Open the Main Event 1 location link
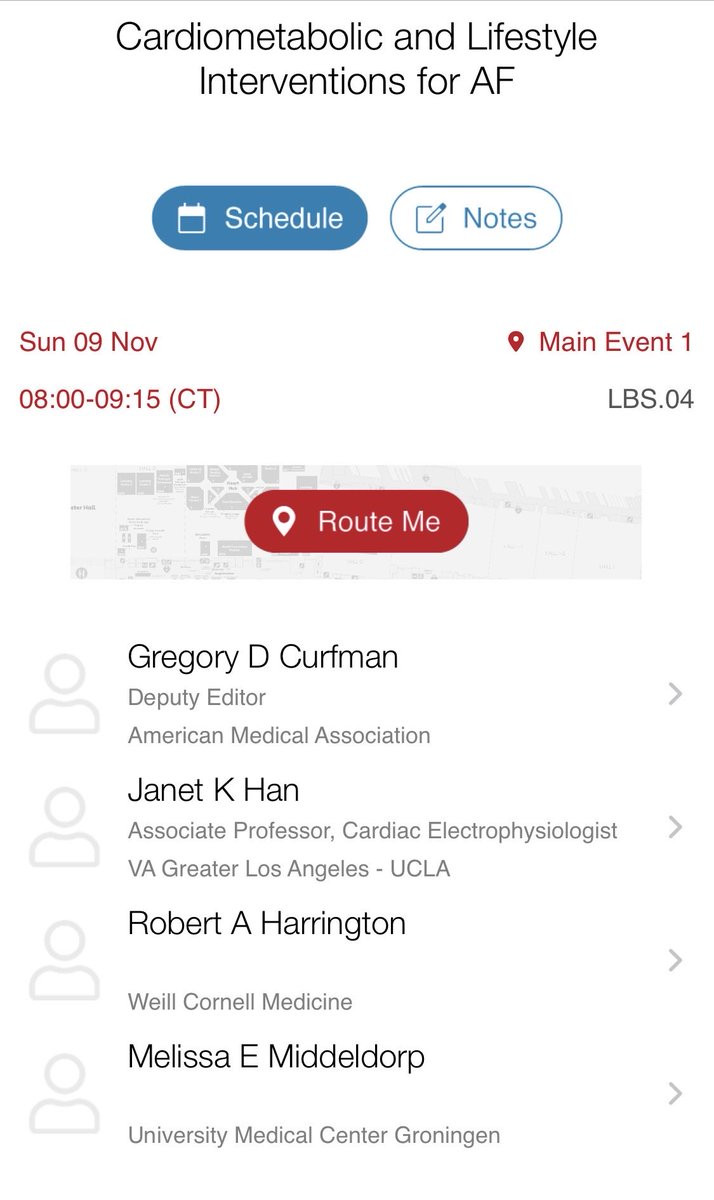 [x=600, y=343]
